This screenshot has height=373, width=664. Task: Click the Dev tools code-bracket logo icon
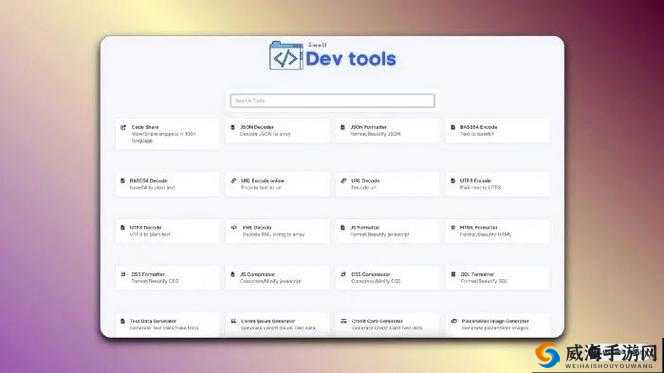coord(286,56)
